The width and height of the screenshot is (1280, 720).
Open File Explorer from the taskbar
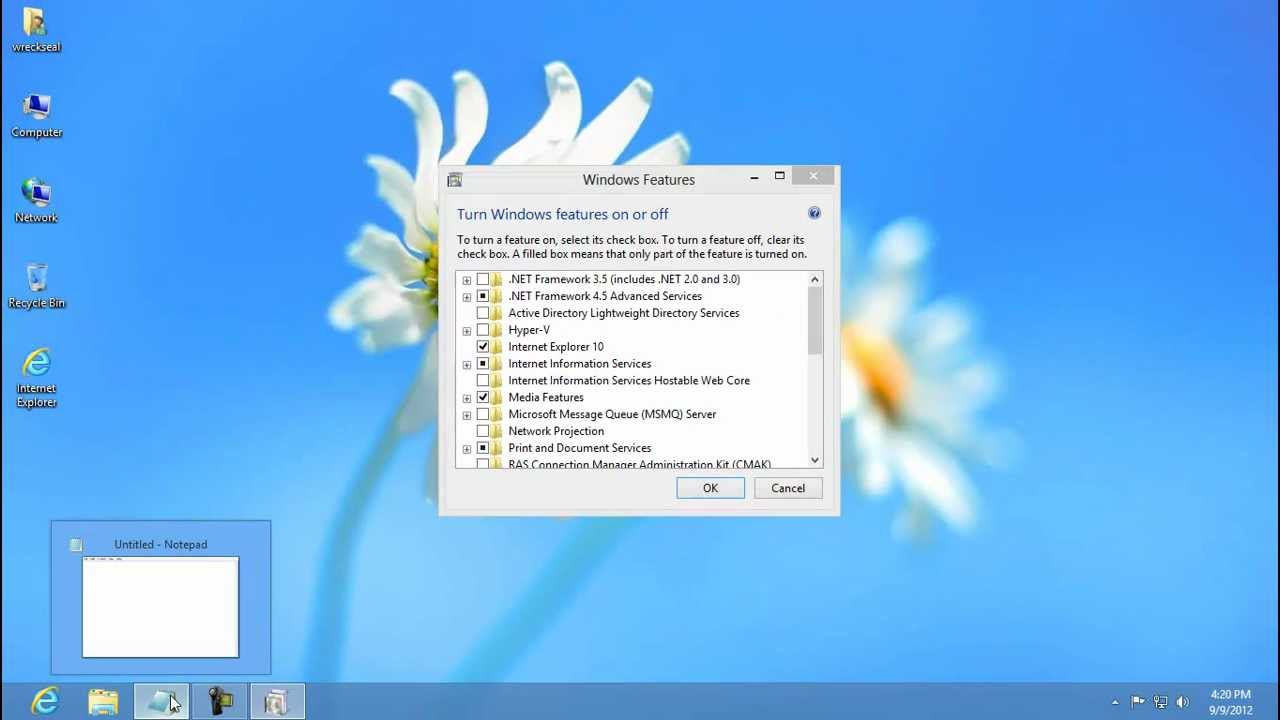point(103,702)
